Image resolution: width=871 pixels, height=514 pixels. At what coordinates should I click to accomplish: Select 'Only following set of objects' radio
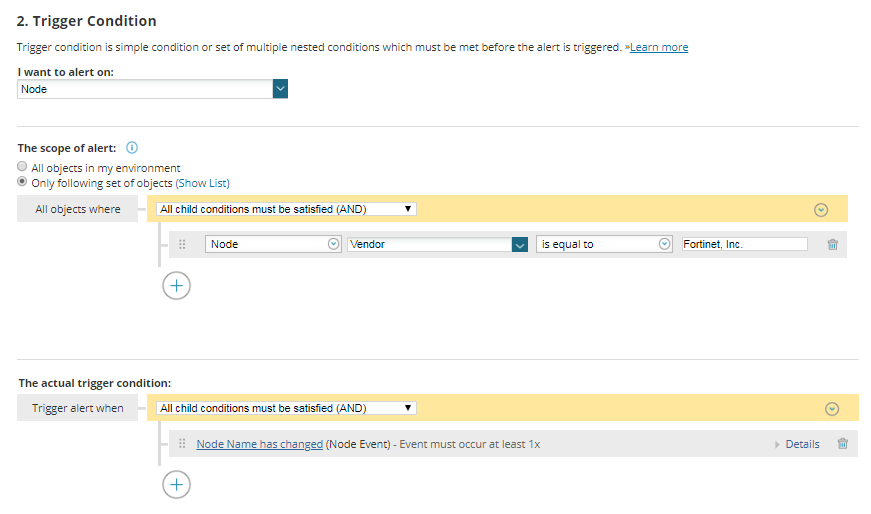[22, 181]
